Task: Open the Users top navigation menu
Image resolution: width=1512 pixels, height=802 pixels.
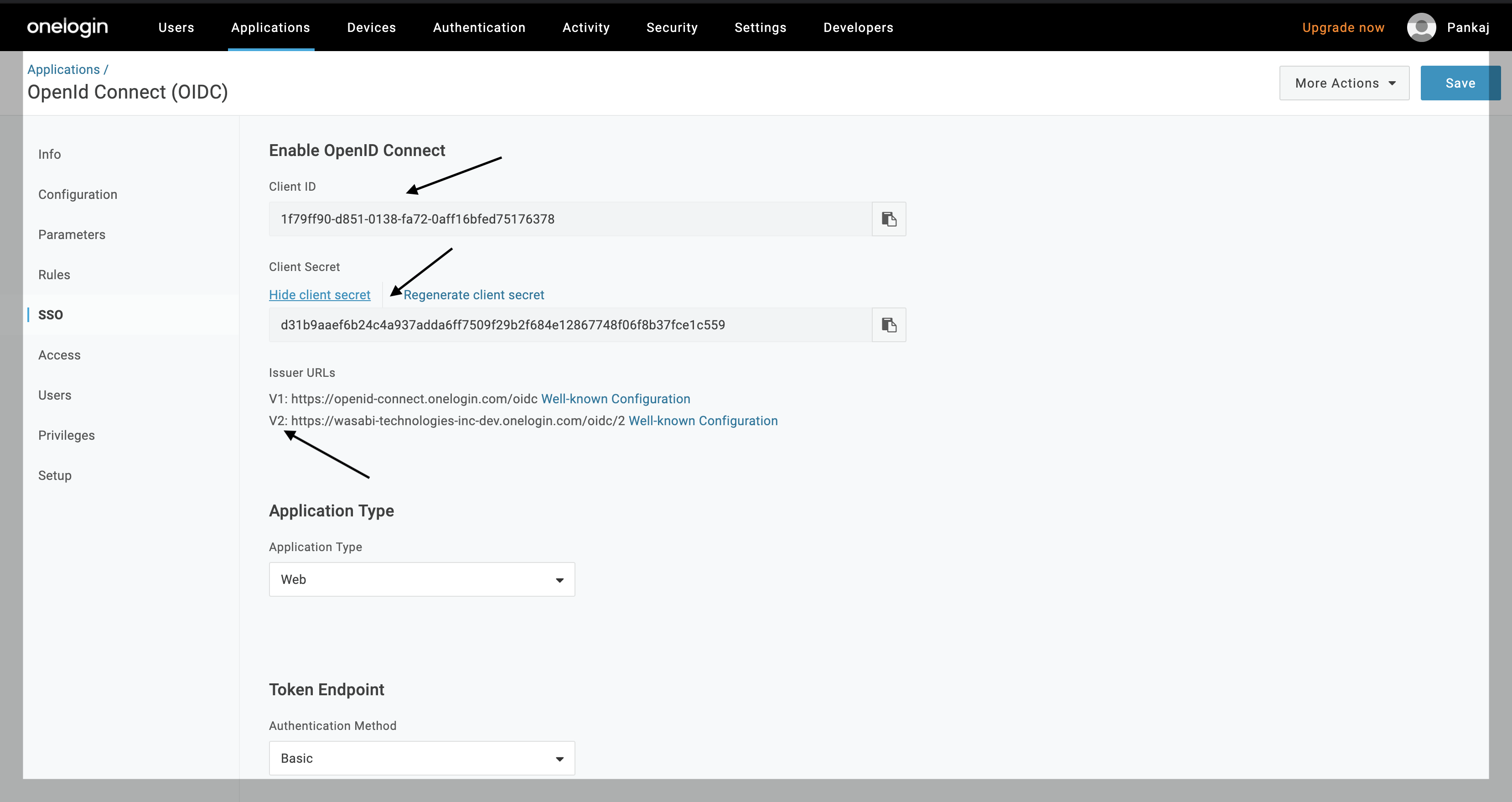Action: [x=176, y=27]
